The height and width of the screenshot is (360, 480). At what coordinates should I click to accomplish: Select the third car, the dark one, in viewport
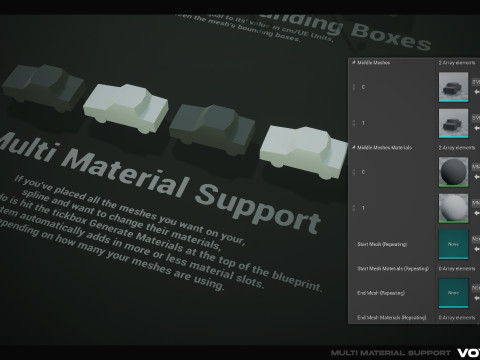click(212, 130)
